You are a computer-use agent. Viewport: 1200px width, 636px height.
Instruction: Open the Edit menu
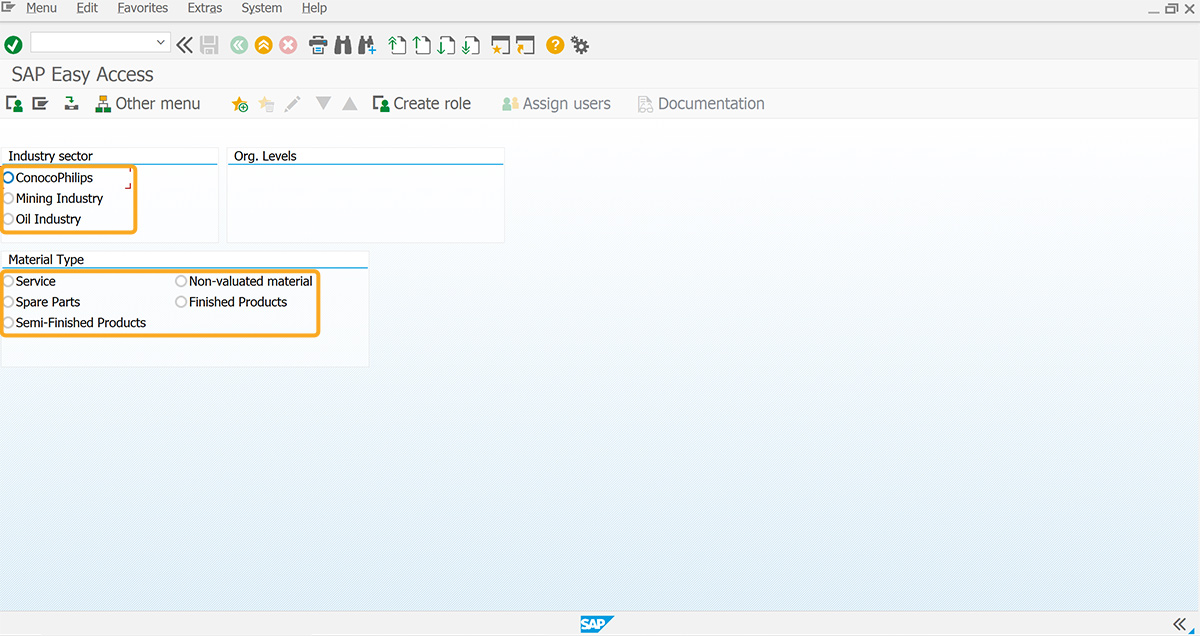tap(87, 8)
